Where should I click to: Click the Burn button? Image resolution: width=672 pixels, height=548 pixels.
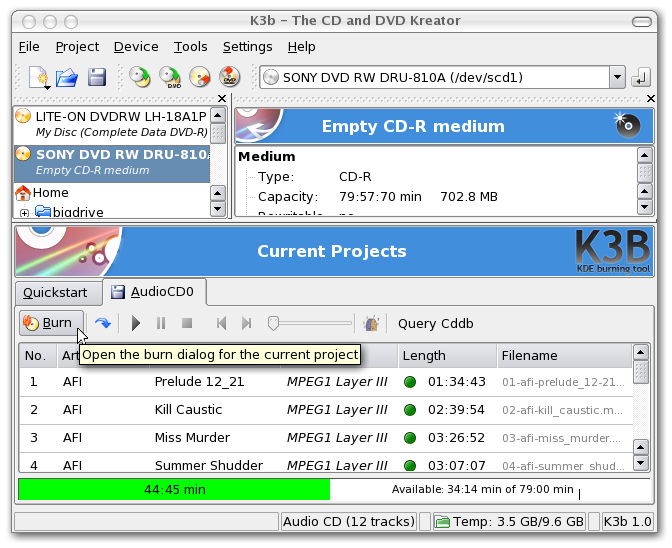coord(51,323)
